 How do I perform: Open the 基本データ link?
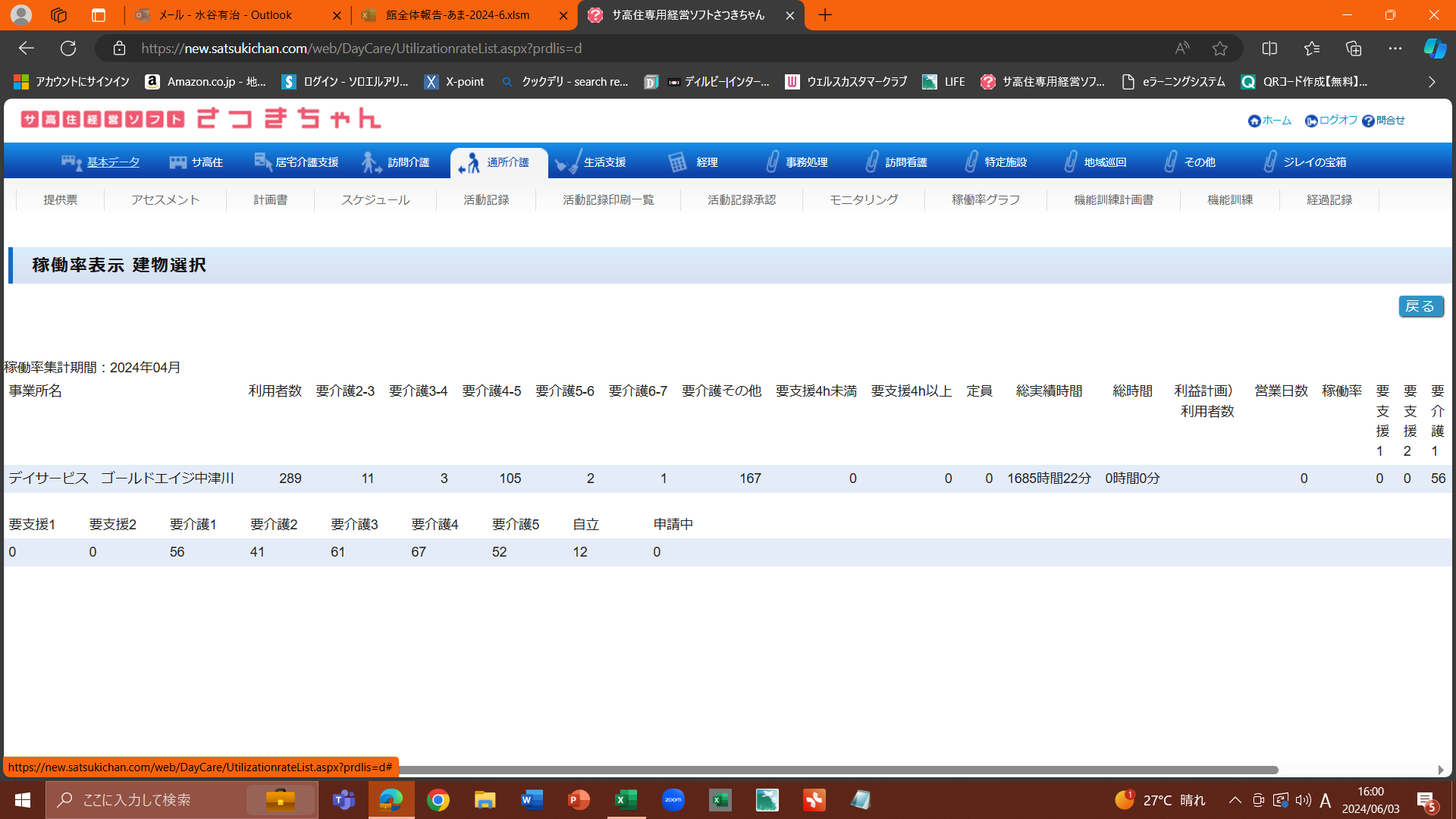(113, 162)
